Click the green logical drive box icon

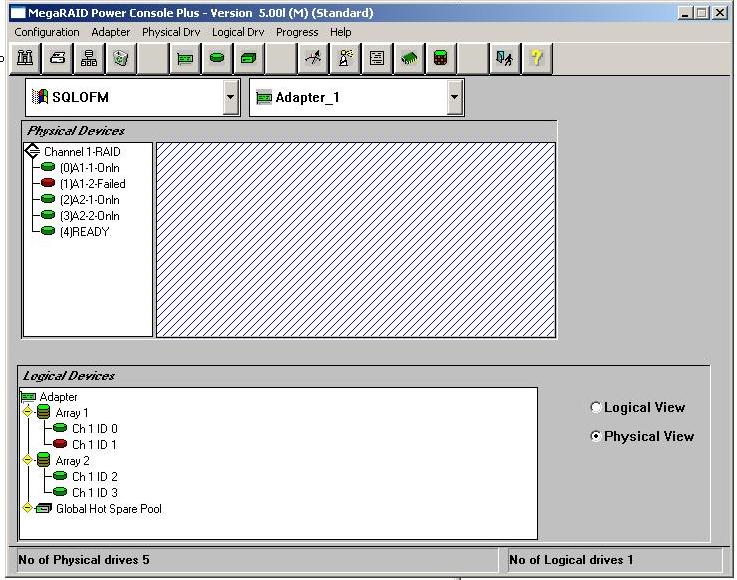point(249,58)
